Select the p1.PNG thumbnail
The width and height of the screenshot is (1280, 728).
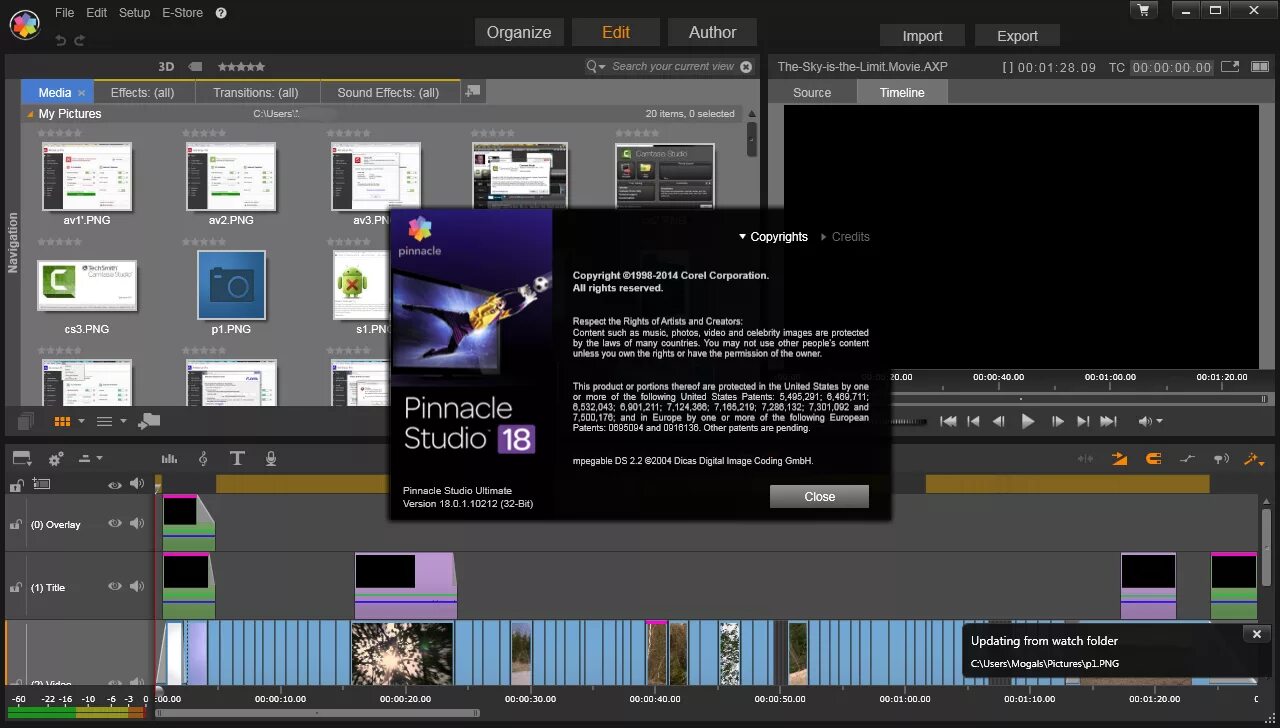point(231,285)
